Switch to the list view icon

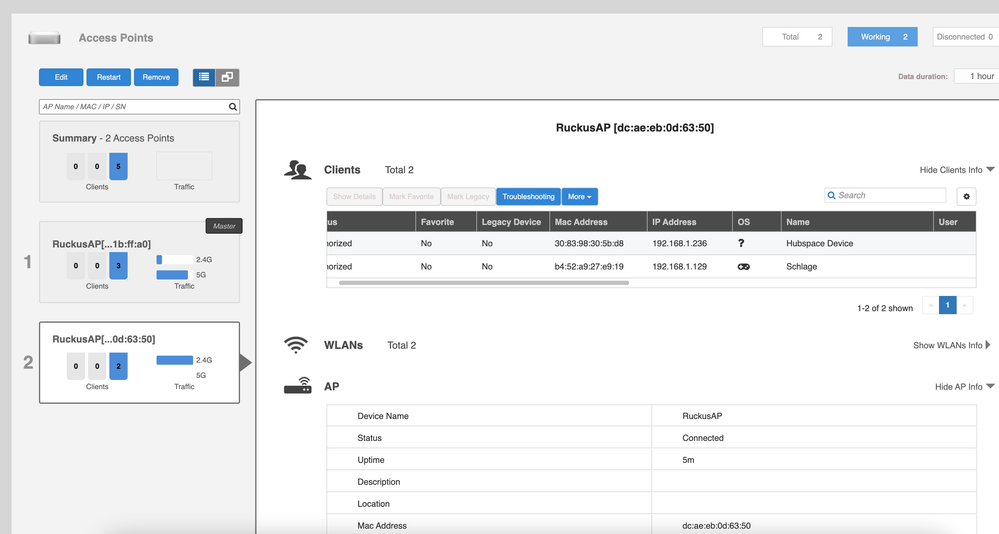204,77
